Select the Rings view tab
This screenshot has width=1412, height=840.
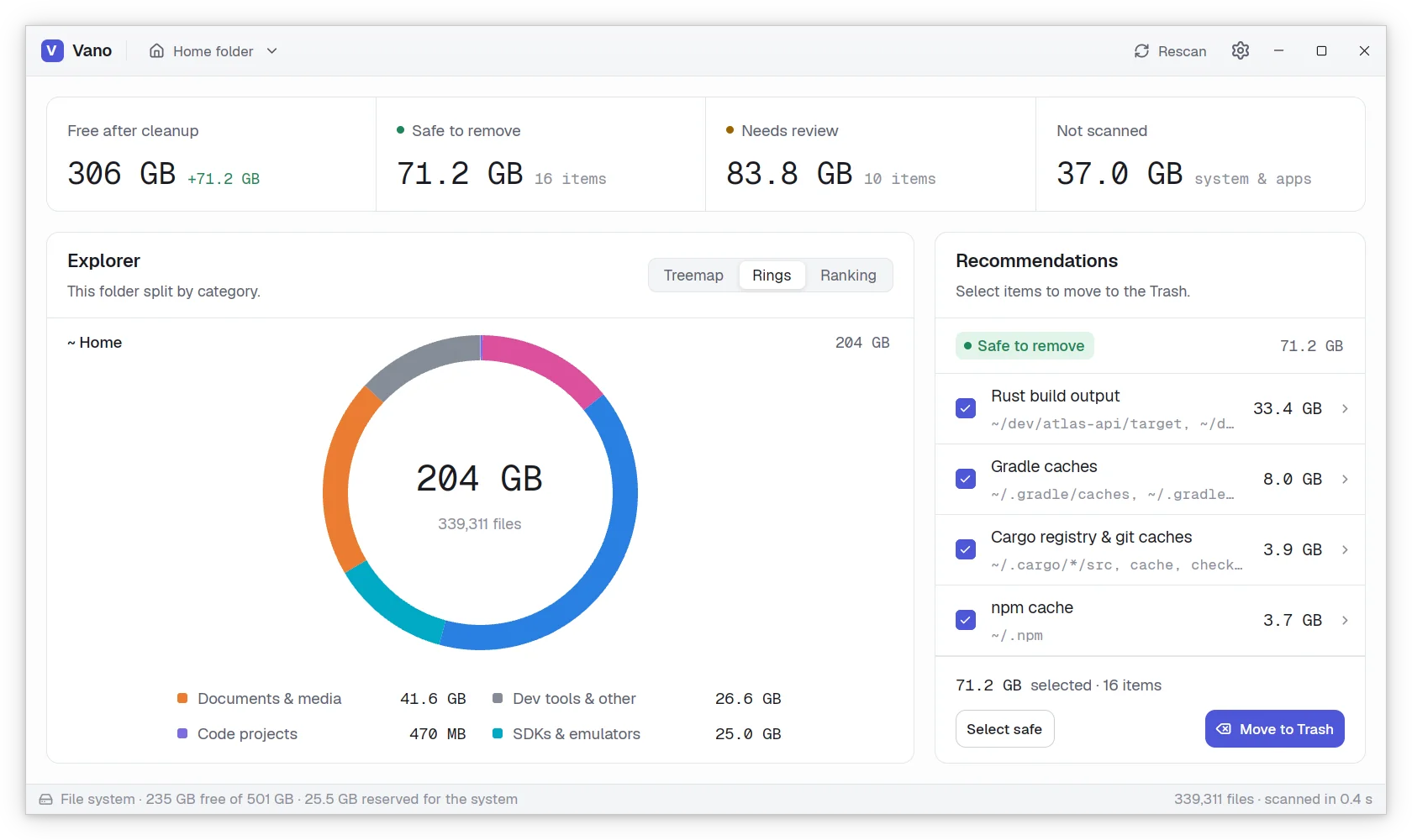[772, 276]
